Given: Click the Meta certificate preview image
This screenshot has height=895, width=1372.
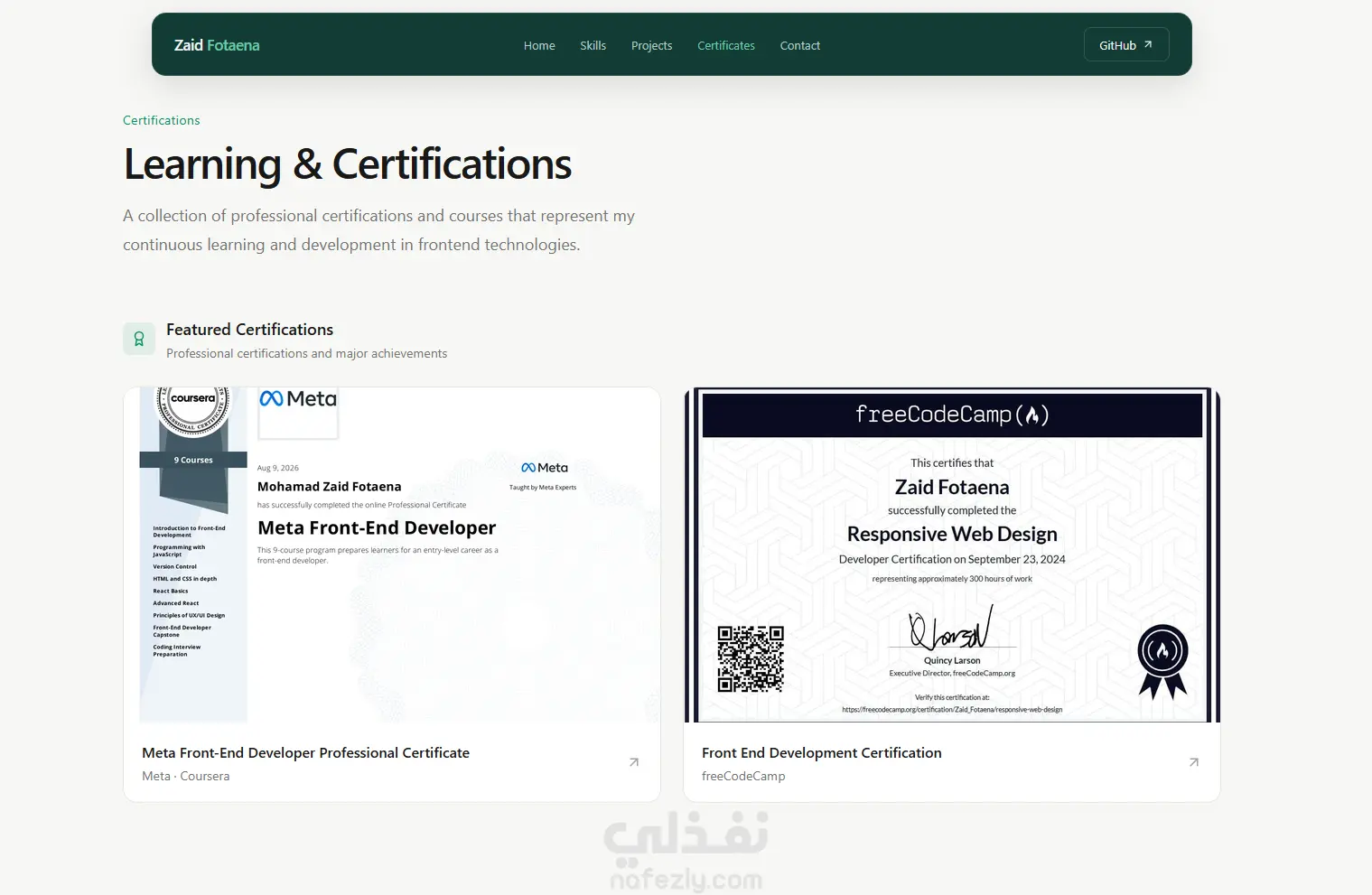Looking at the screenshot, I should 392,555.
